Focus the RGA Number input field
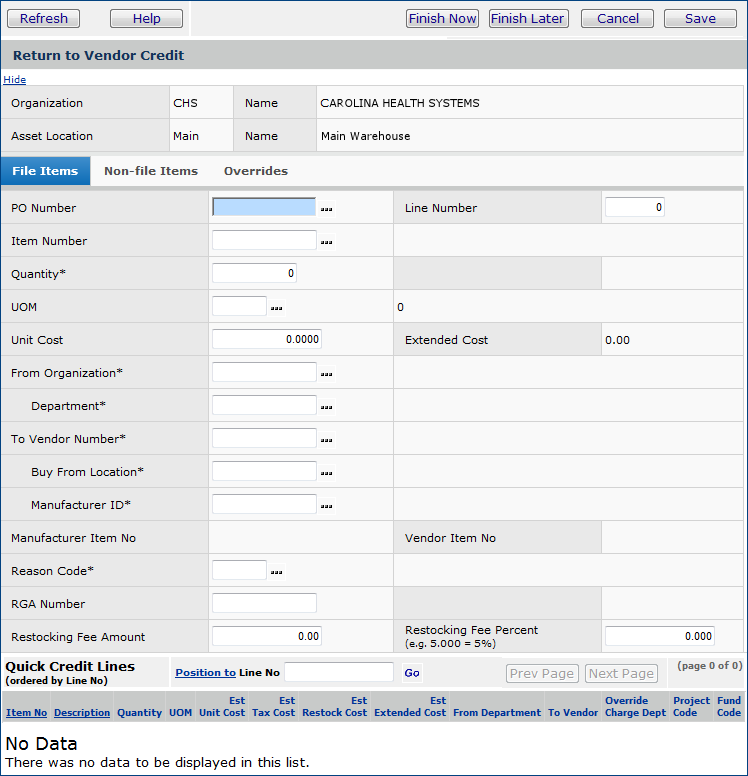Image resolution: width=748 pixels, height=776 pixels. coord(264,603)
